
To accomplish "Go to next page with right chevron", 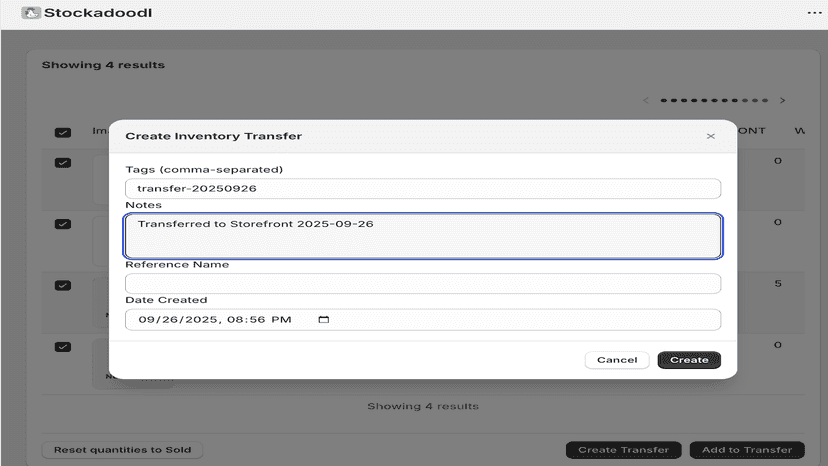I will click(783, 100).
